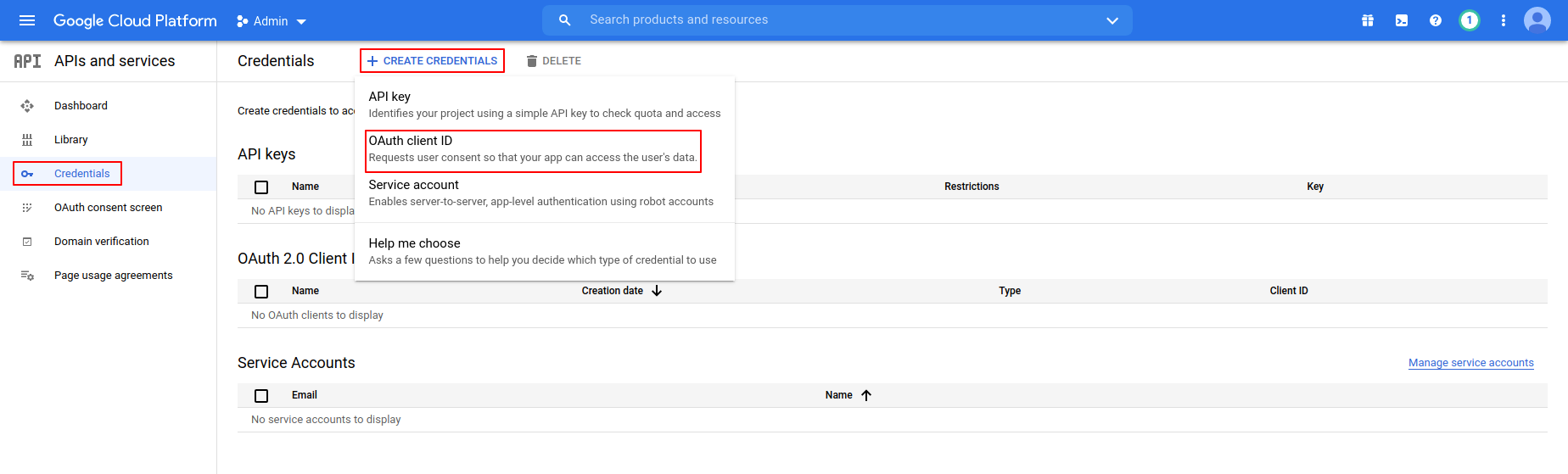Click the Delete trash icon button
Viewport: 1568px width, 474px height.
(553, 61)
